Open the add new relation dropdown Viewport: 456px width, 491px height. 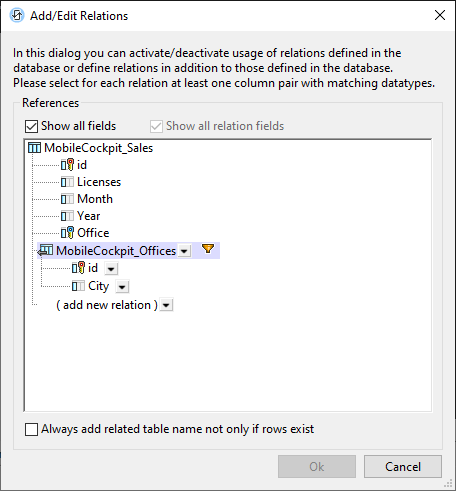166,305
